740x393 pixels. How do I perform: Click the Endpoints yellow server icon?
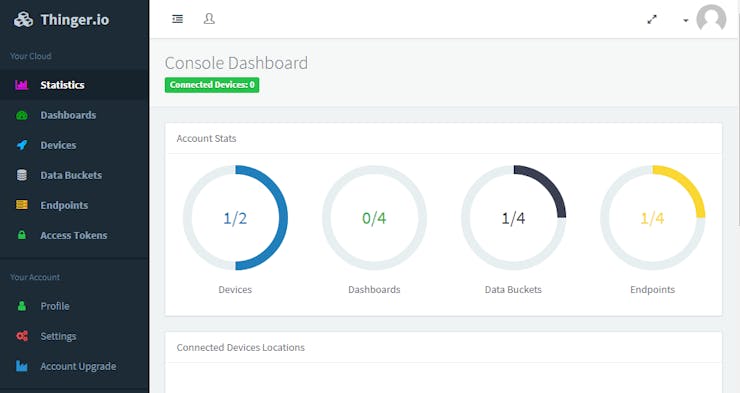22,205
